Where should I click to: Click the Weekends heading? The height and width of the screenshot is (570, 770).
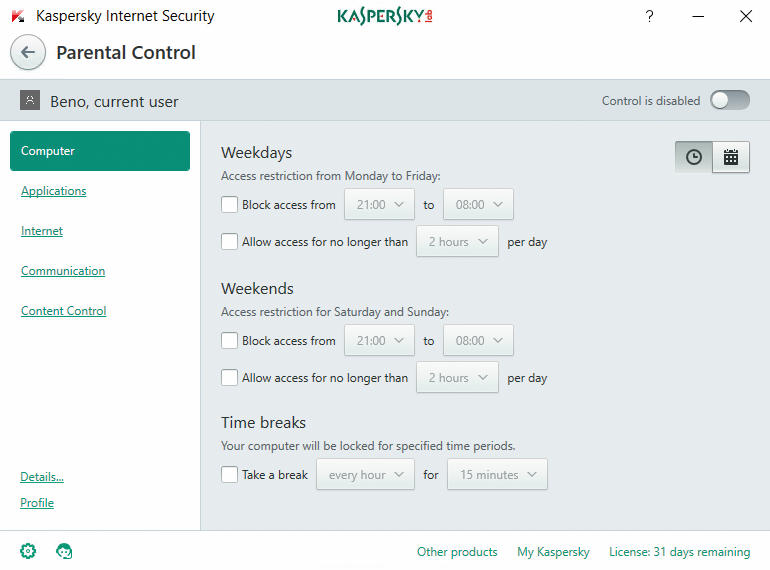coord(257,289)
